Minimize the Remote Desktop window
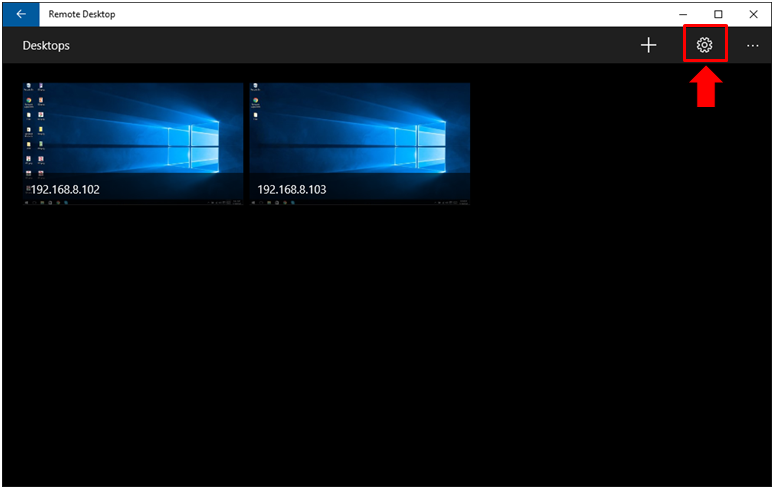This screenshot has width=773, height=488. pyautogui.click(x=683, y=14)
